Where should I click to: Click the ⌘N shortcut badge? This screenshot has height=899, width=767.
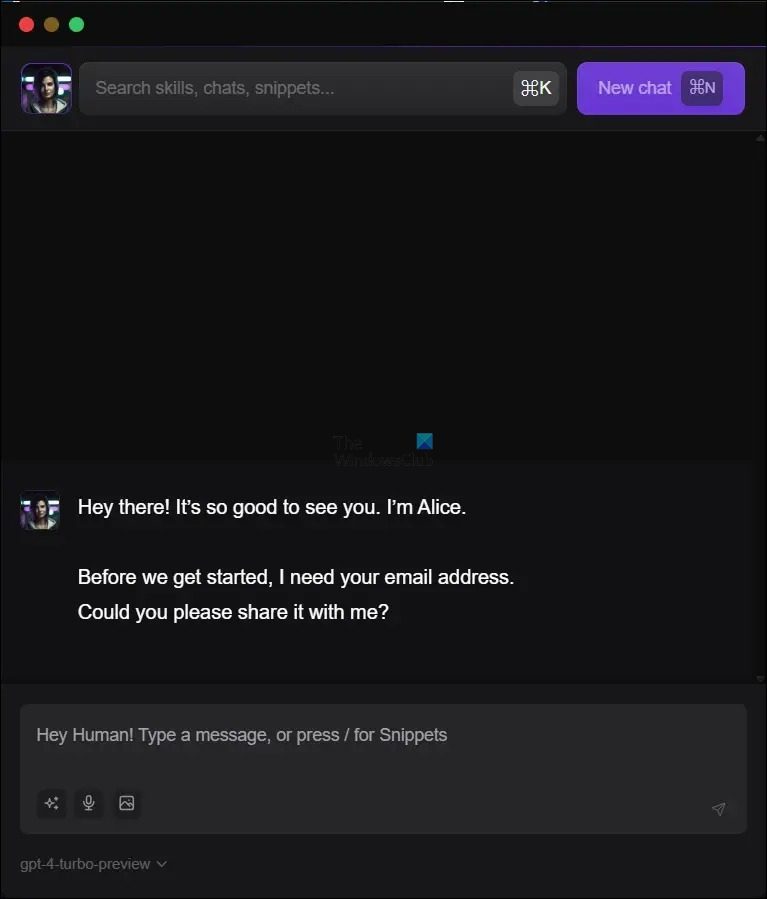(702, 88)
